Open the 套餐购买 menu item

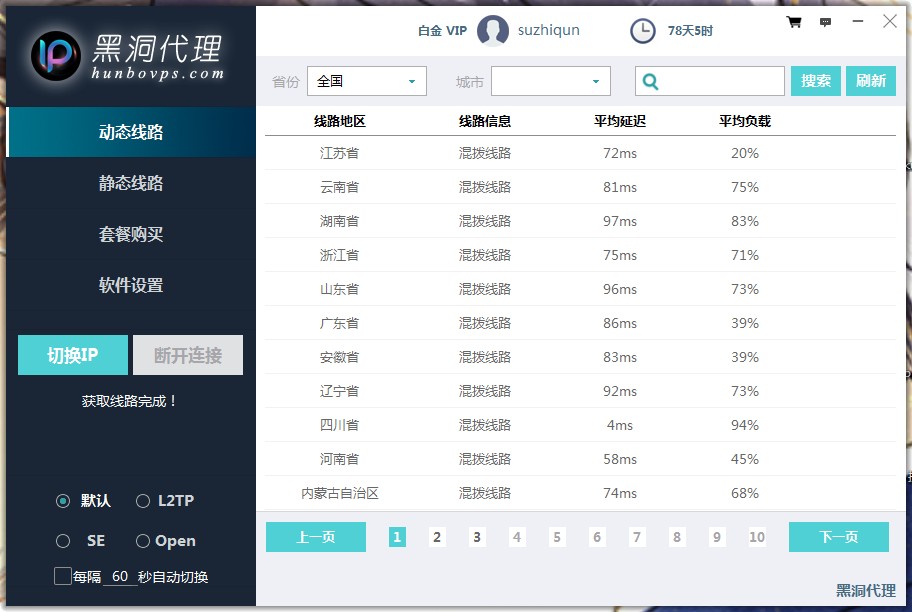pos(131,234)
